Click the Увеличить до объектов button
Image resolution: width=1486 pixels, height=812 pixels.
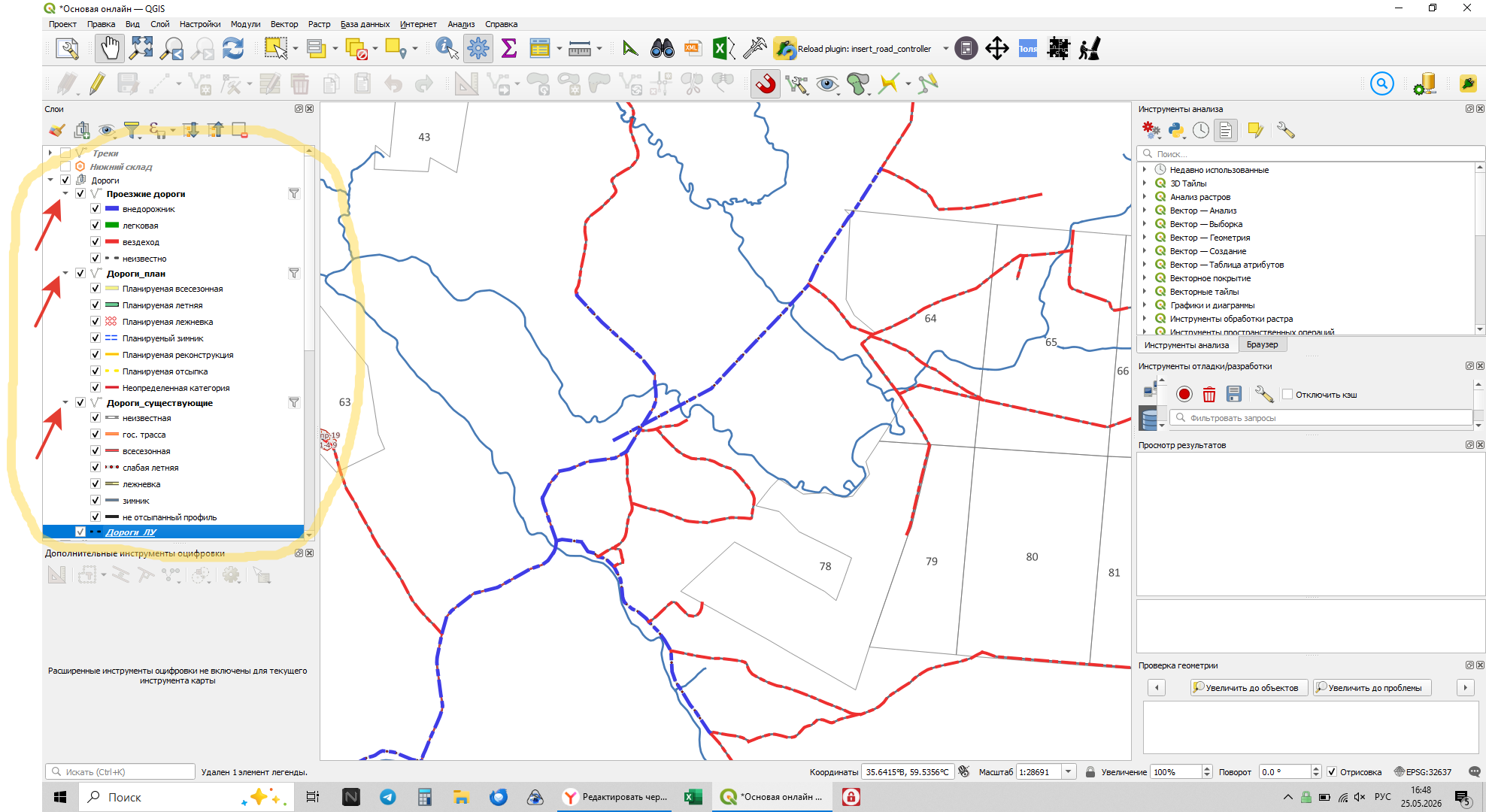1247,688
